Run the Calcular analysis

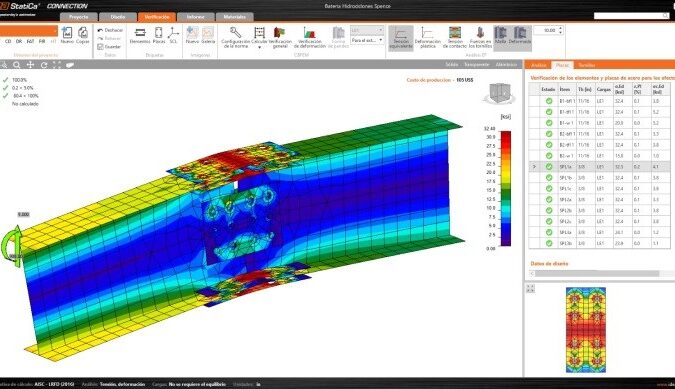tap(259, 38)
